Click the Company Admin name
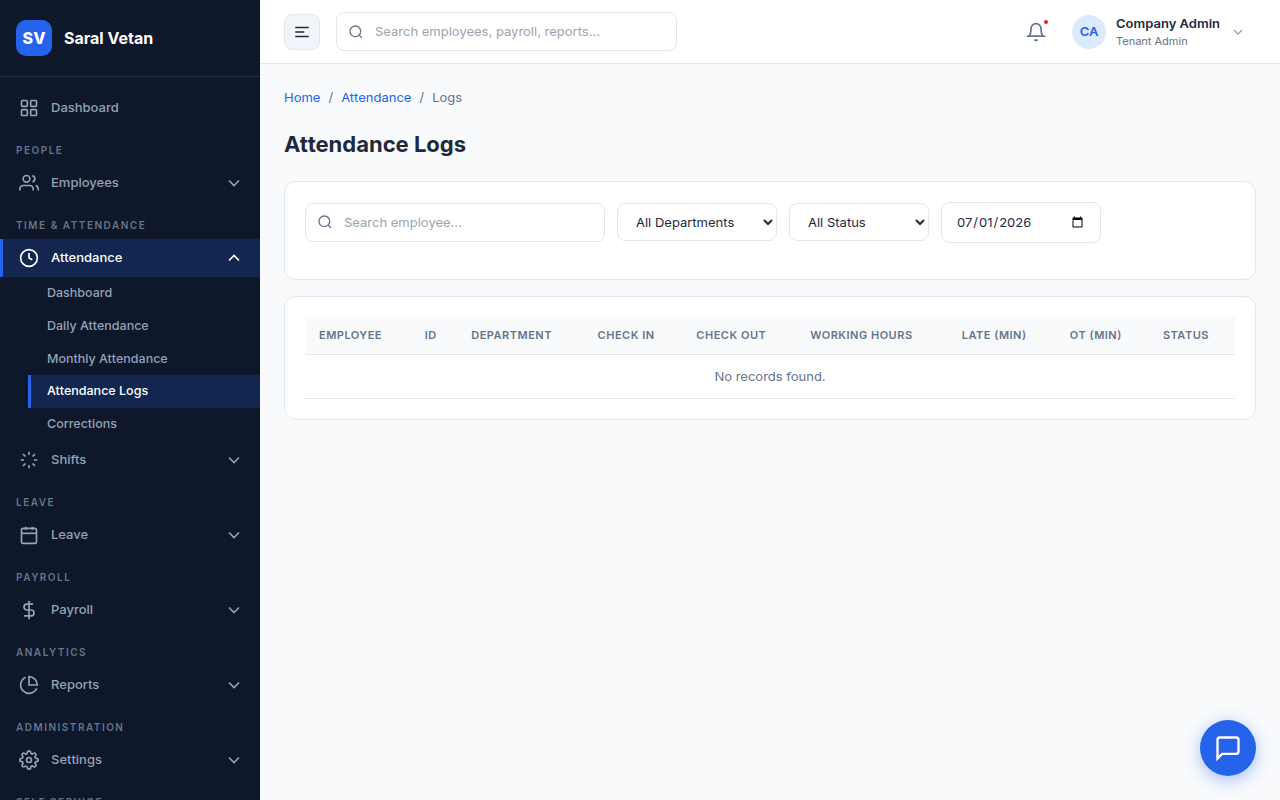The height and width of the screenshot is (800, 1280). (1168, 24)
